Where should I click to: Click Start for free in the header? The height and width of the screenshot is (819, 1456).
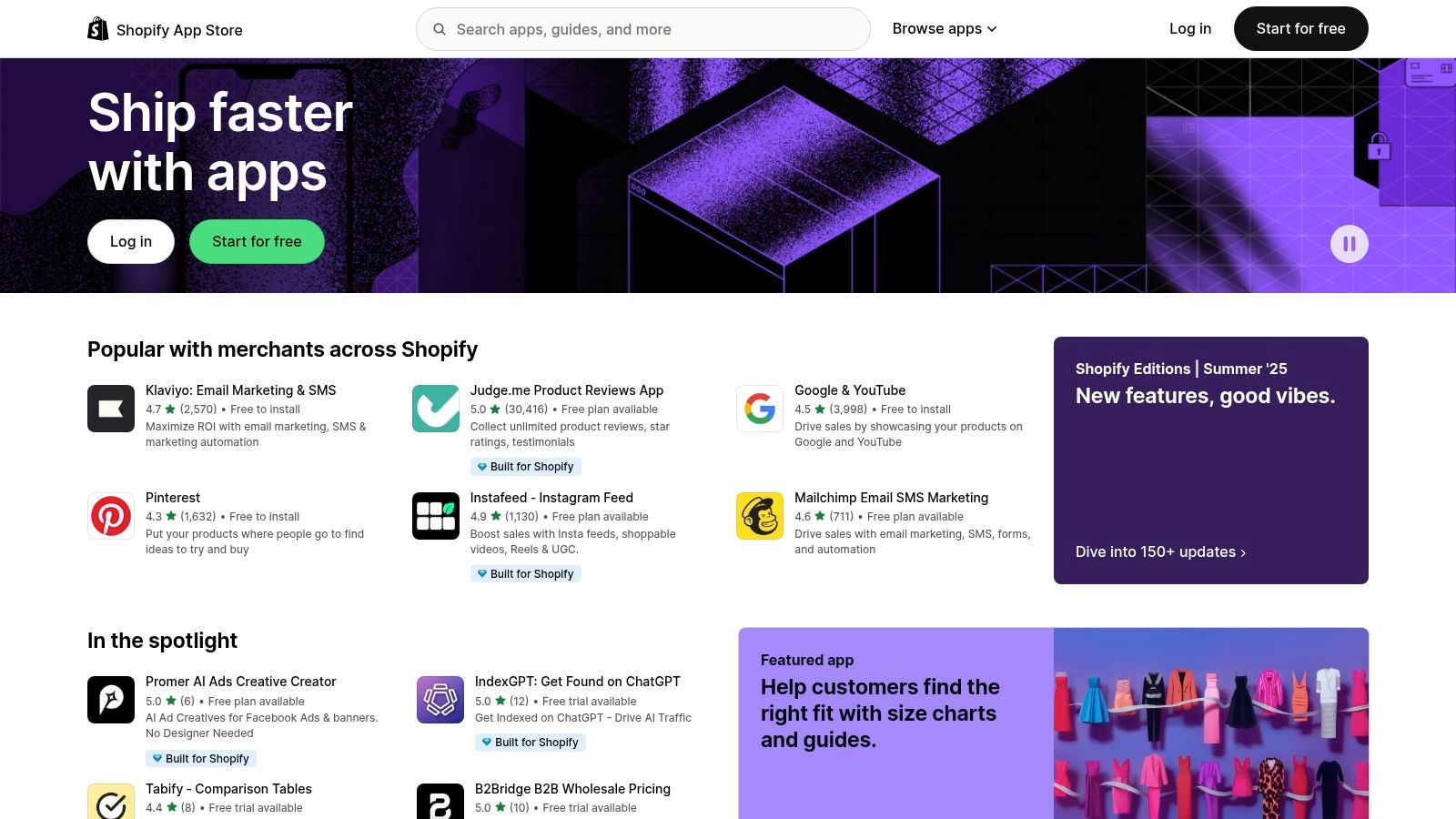click(x=1300, y=28)
